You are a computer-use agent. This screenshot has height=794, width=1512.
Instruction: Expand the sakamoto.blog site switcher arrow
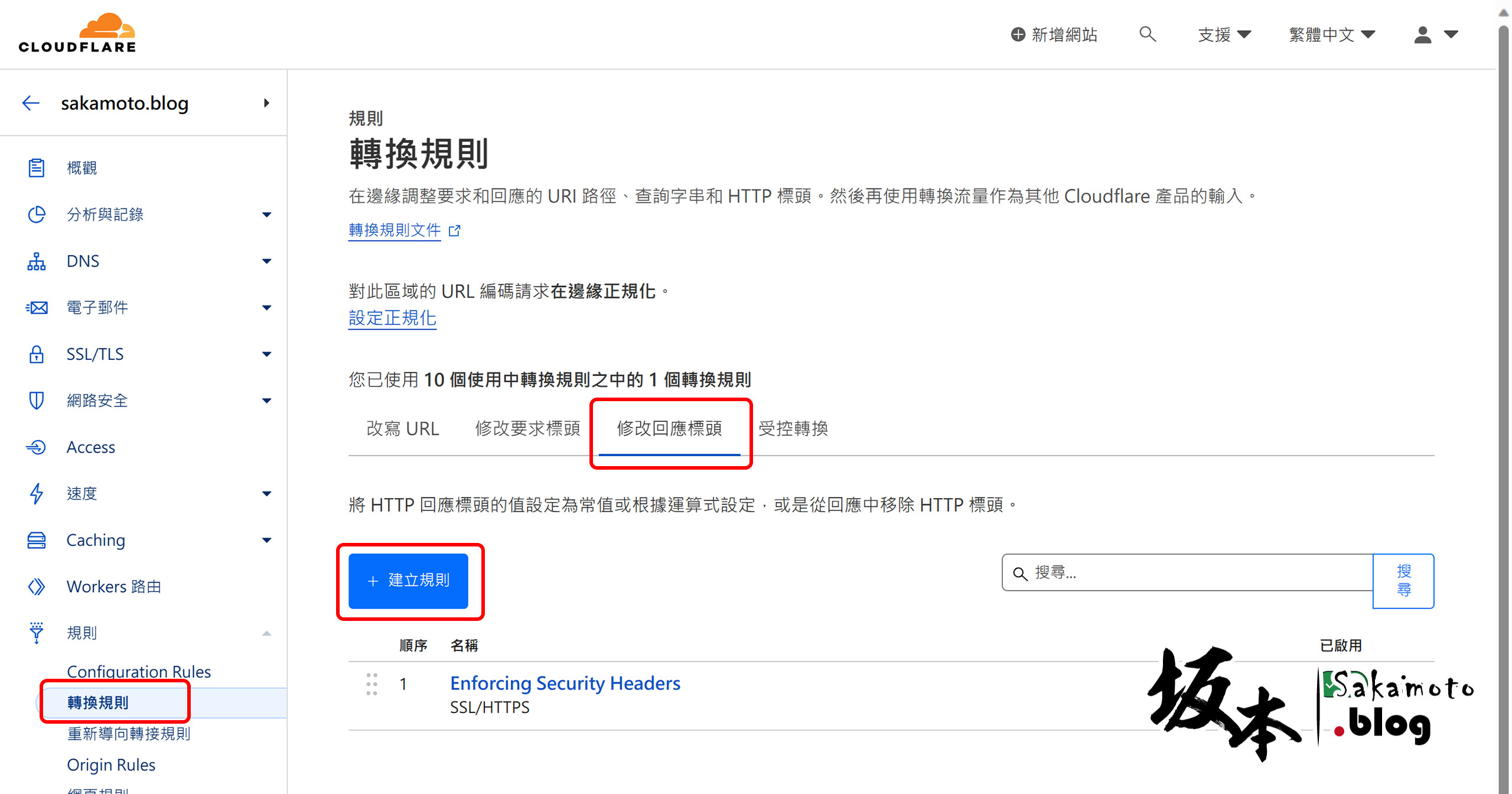[266, 103]
